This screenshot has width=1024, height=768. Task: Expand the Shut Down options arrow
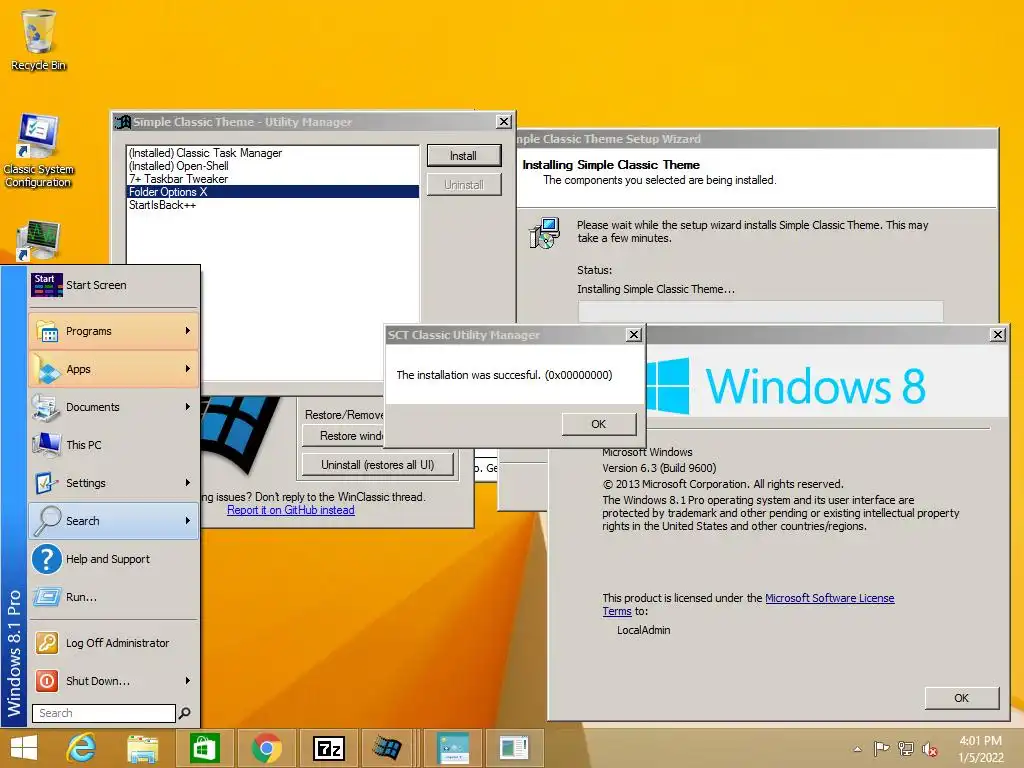187,680
